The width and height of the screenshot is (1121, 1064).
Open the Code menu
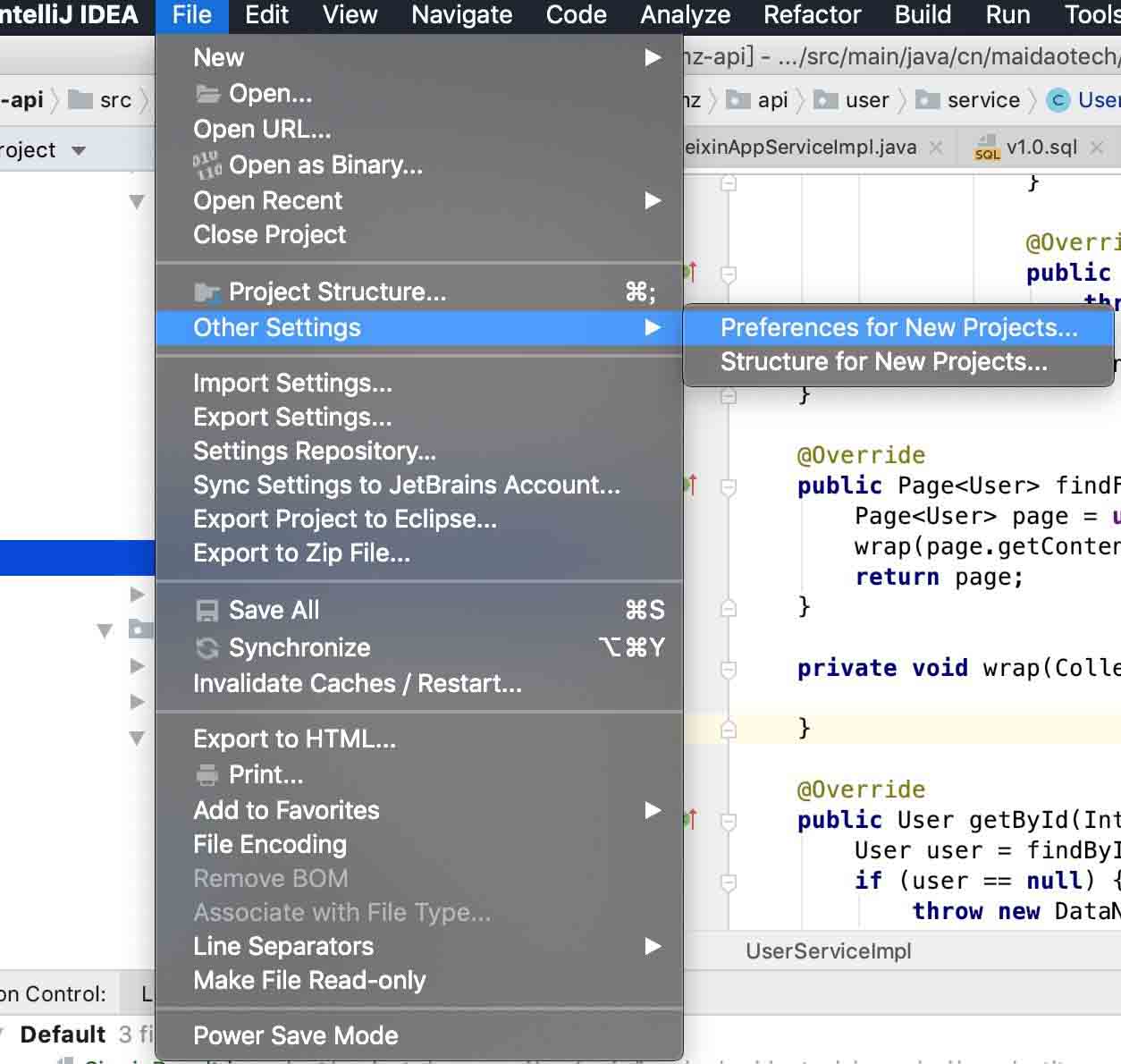pos(577,15)
